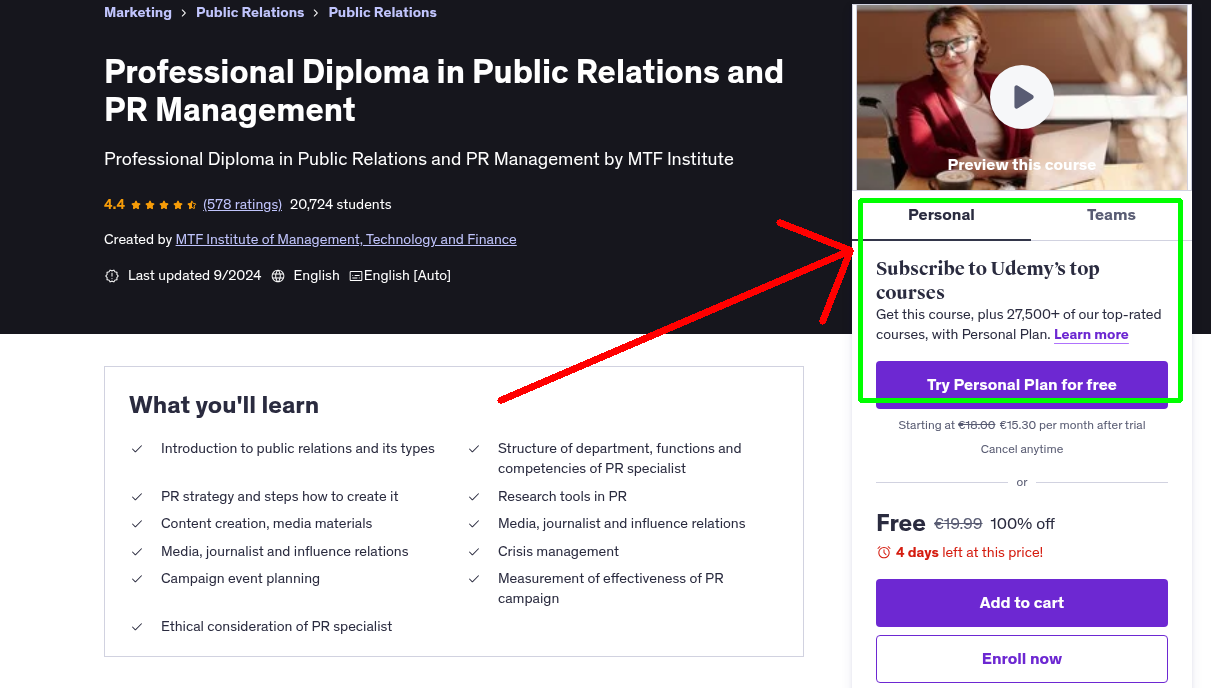Click the clock icon beside Last updated
The image size is (1211, 688).
click(x=112, y=276)
